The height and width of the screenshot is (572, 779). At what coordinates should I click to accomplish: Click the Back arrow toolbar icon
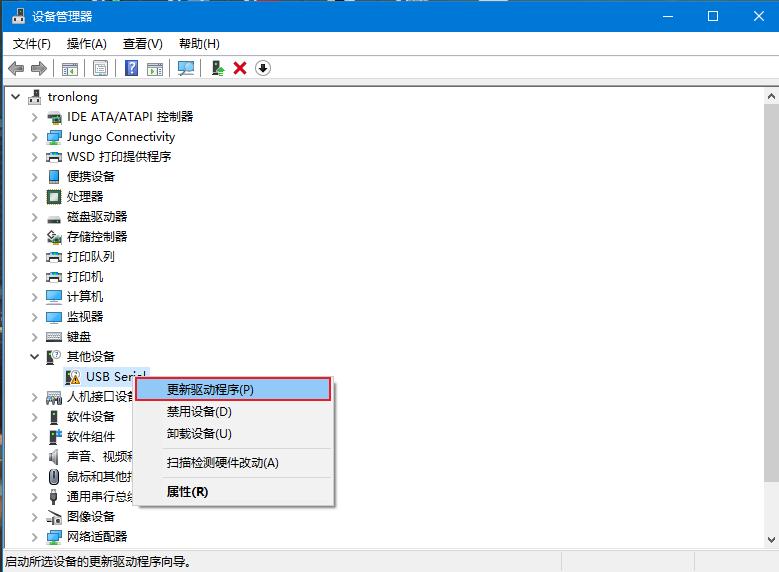point(16,68)
